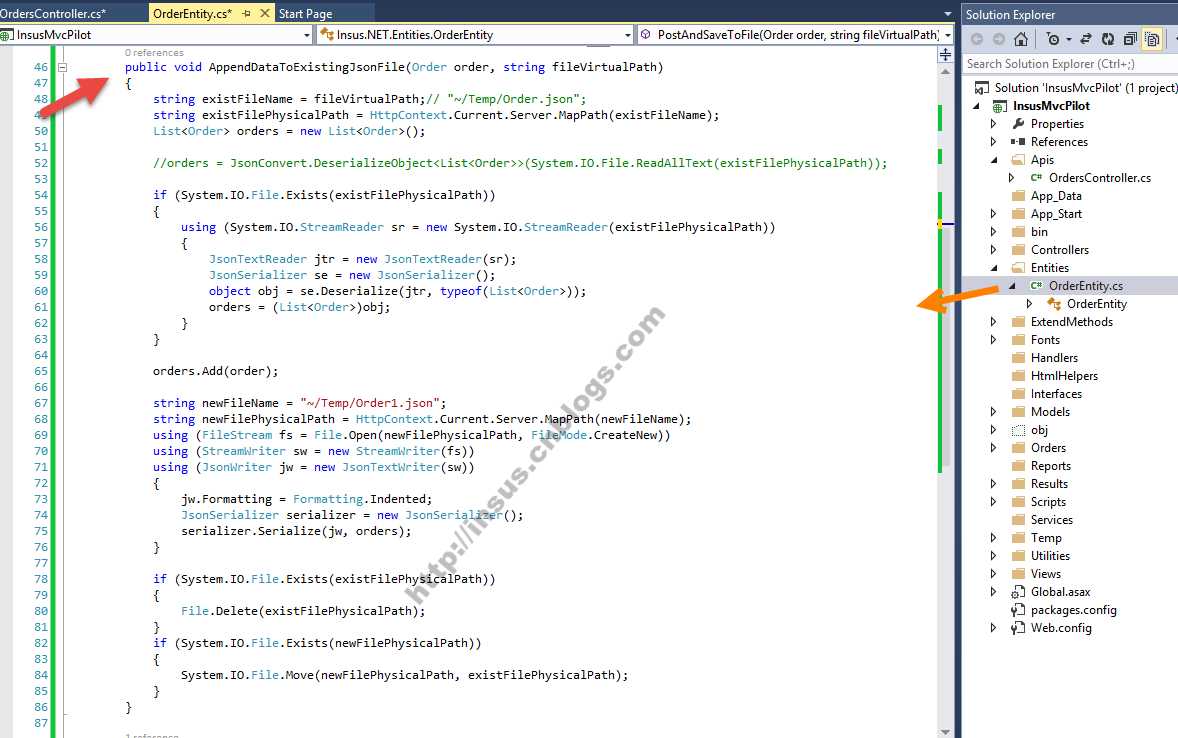Click the Search Solution Explorer field
Viewport: 1178px width, 738px height.
coord(1070,64)
